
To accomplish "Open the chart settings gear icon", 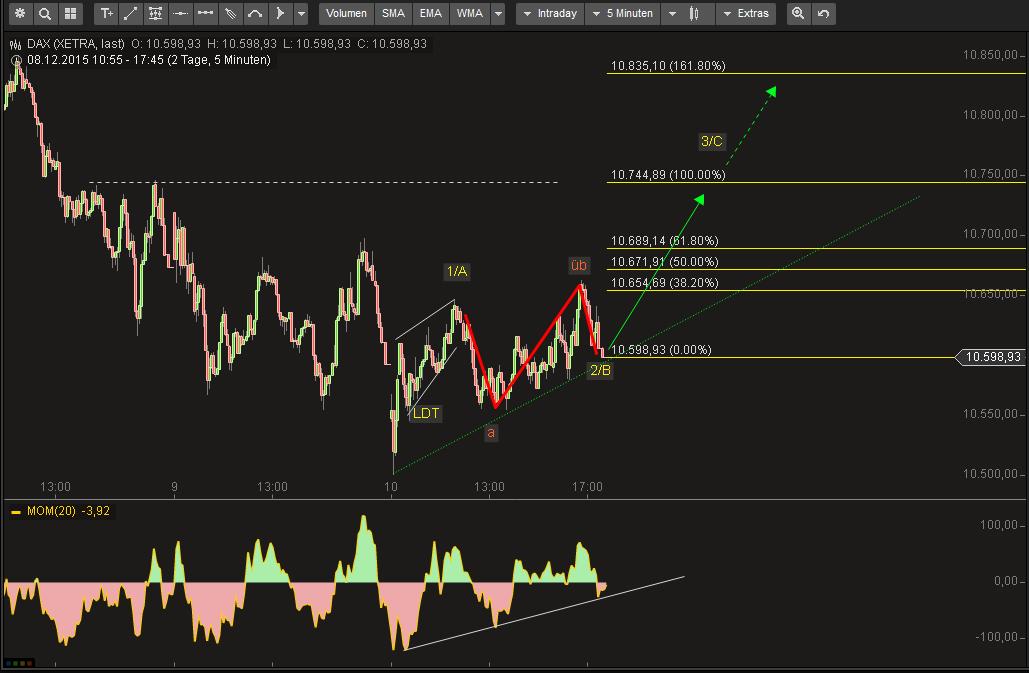I will [x=20, y=14].
